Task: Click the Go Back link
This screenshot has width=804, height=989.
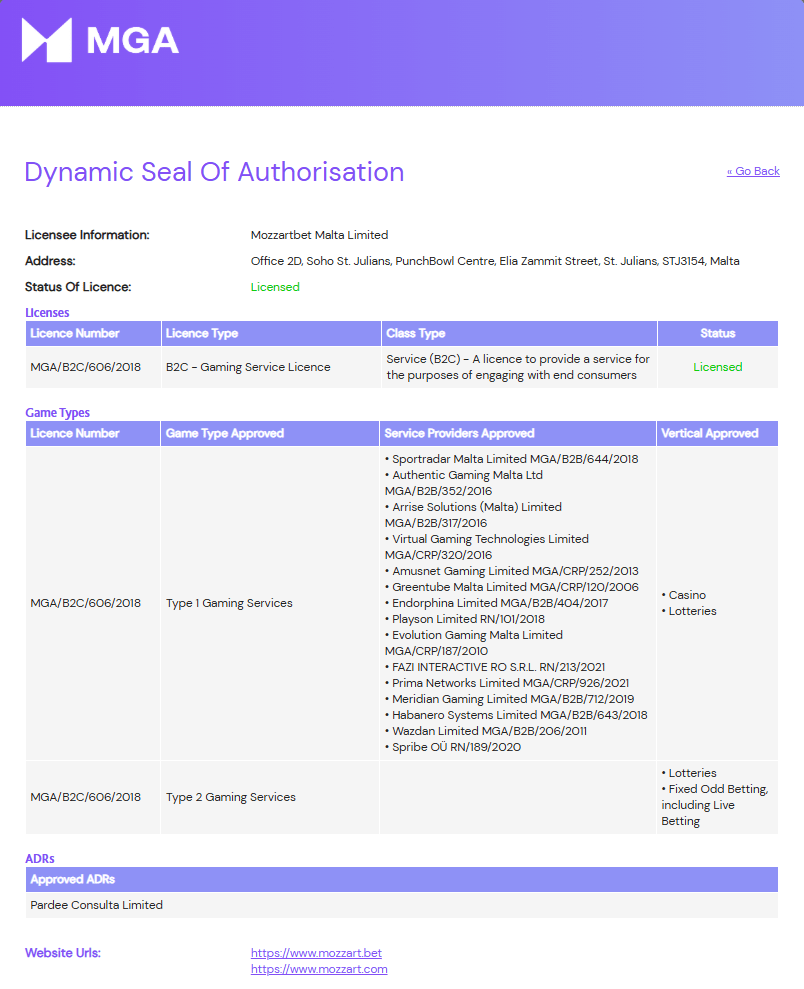Action: 753,171
